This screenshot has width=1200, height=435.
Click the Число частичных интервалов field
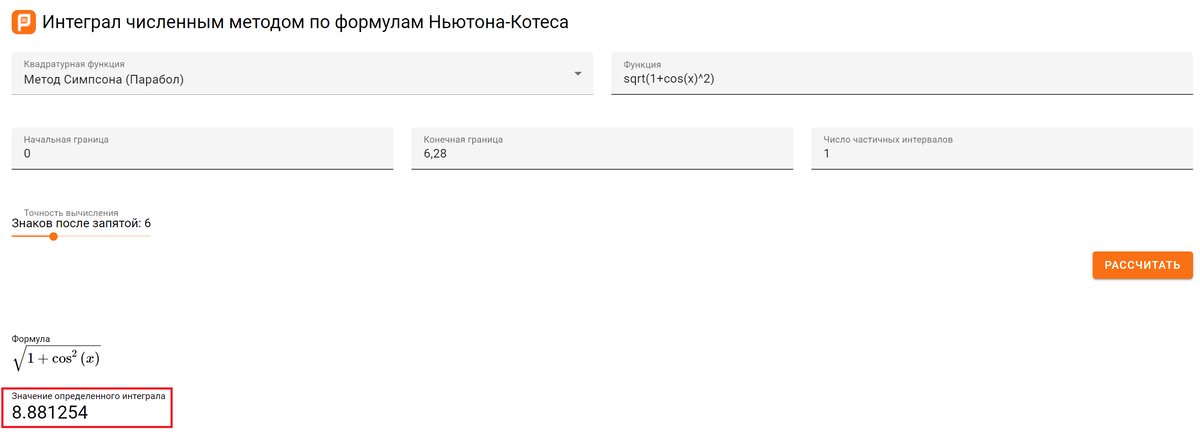tap(1001, 148)
